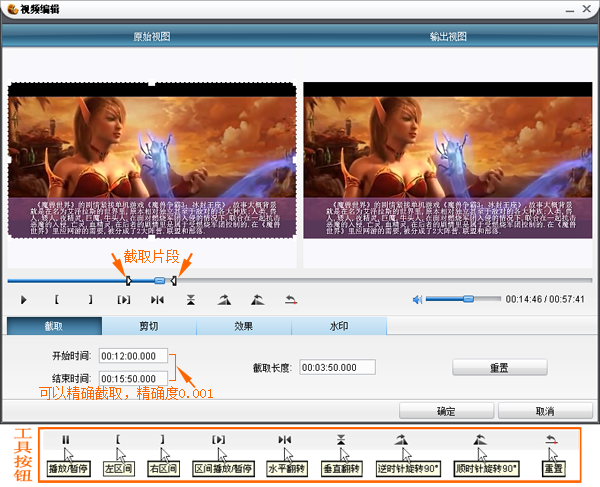Click the 视频编辑 app icon in title bar
The height and width of the screenshot is (487, 600).
12,9
